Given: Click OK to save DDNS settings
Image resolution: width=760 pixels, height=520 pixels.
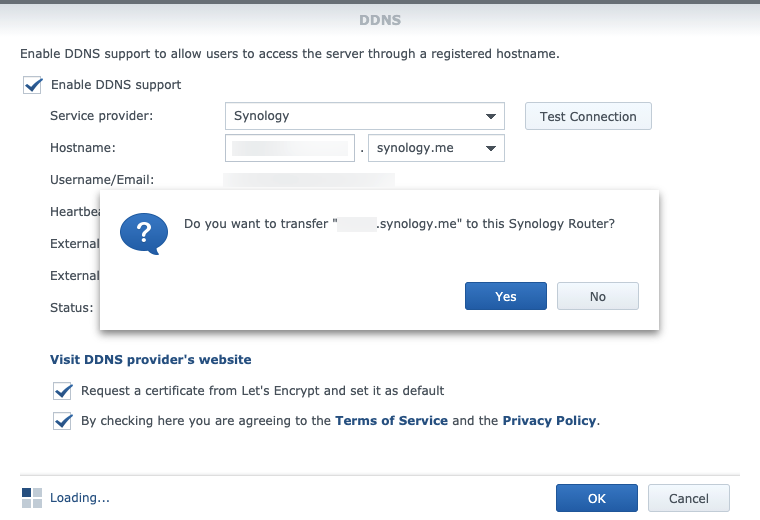Looking at the screenshot, I should click(596, 498).
